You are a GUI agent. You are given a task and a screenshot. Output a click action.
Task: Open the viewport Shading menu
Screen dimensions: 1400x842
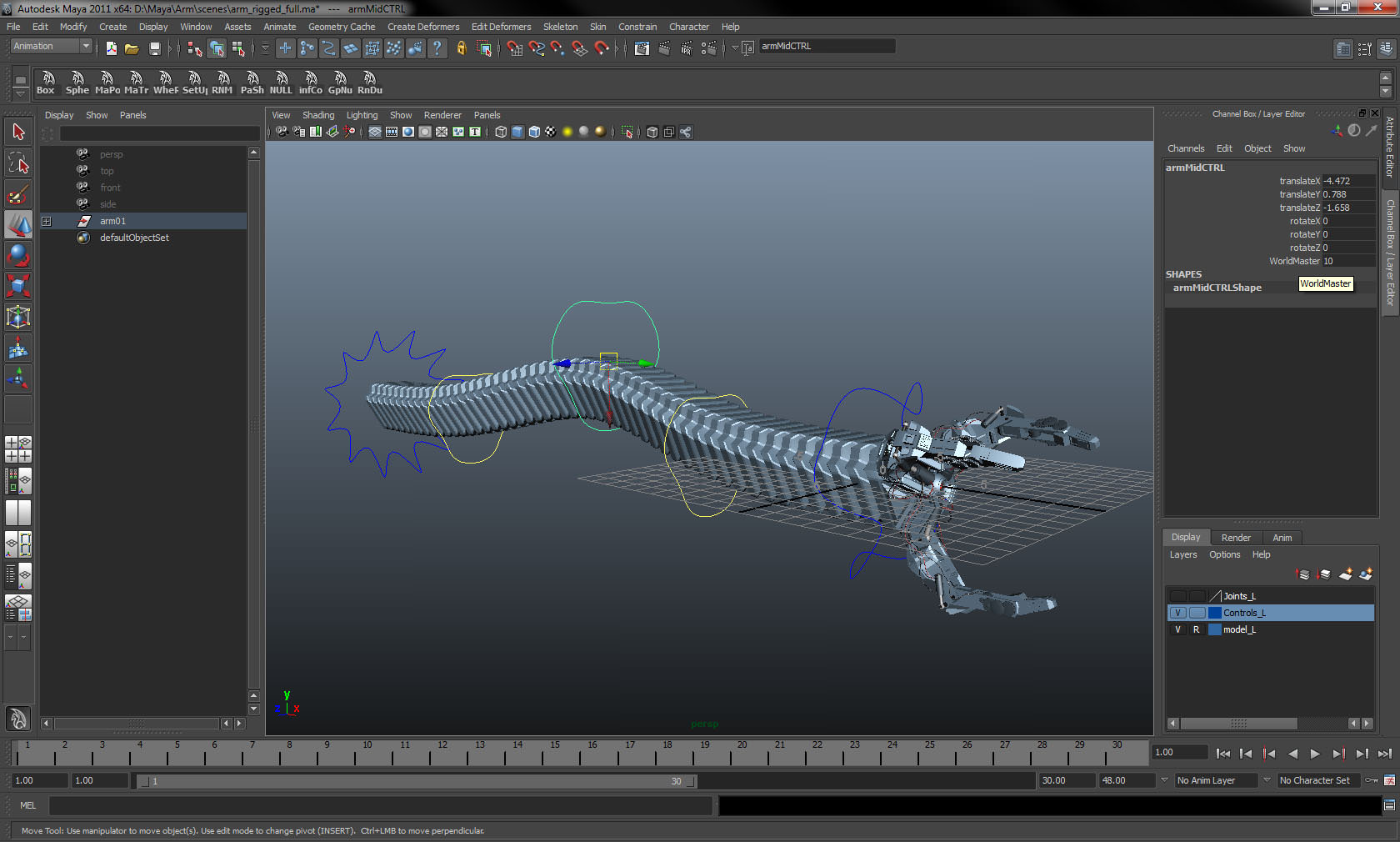click(318, 115)
